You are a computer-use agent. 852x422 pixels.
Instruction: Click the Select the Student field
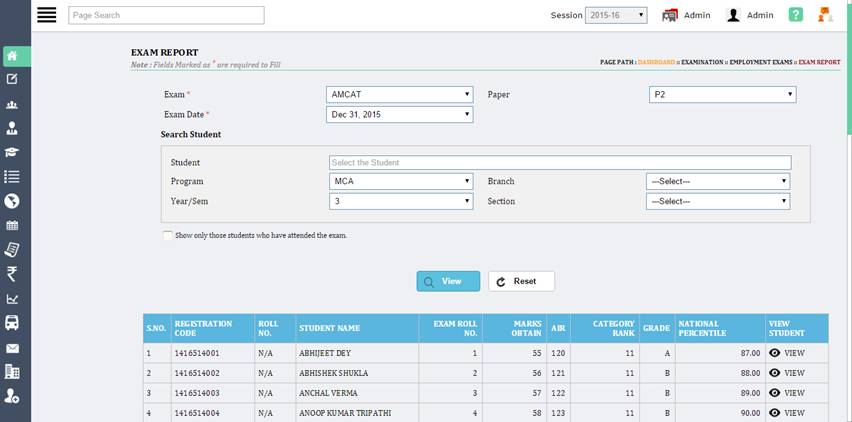559,162
